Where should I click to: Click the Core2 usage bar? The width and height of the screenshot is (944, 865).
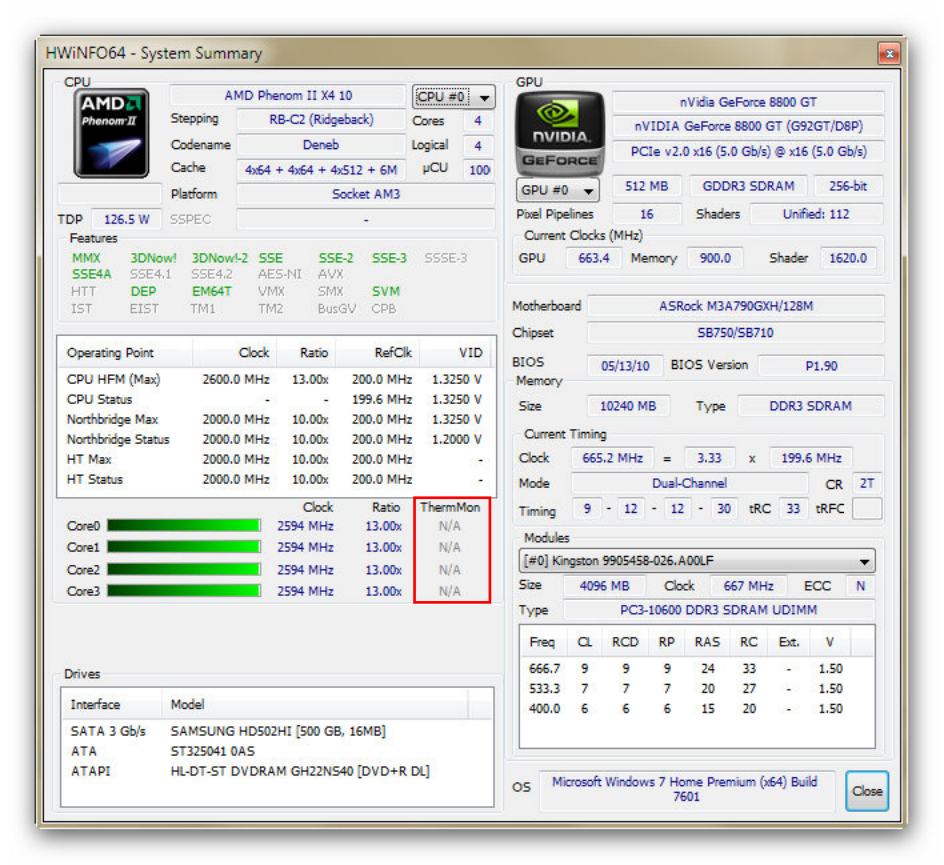click(x=184, y=569)
